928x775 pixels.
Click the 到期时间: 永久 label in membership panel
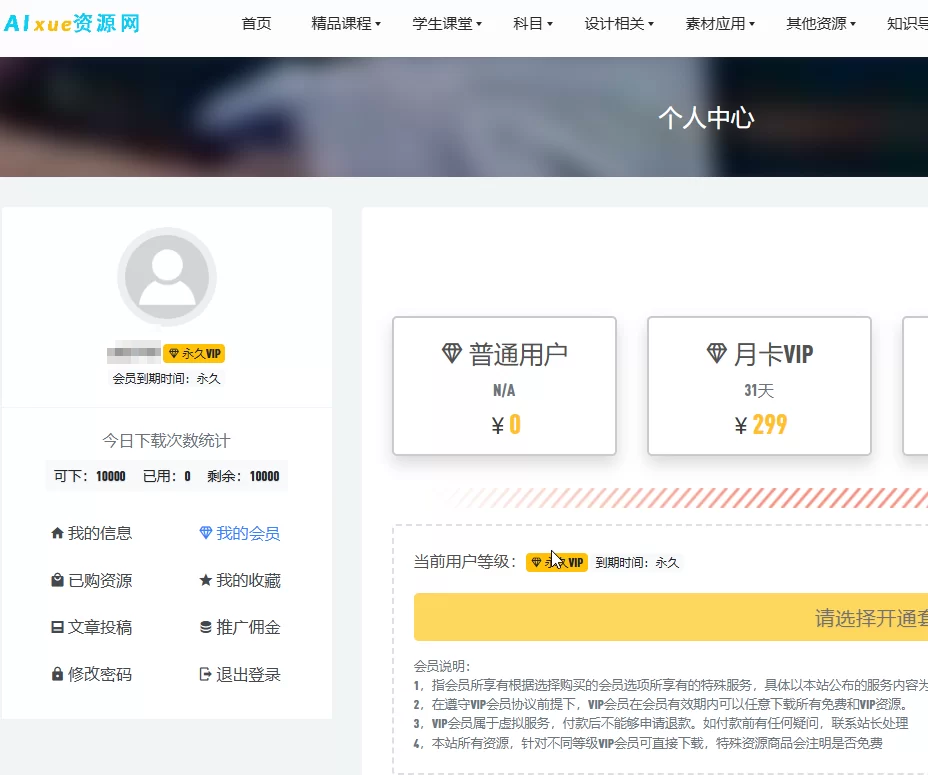(637, 562)
